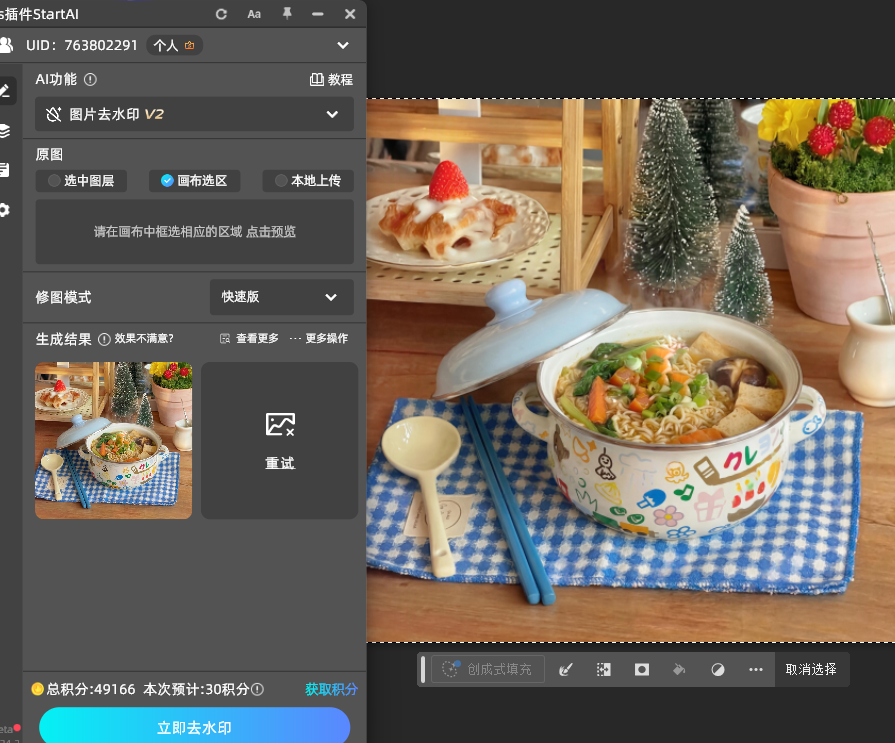Open the document list sidebar tab
The image size is (895, 743).
pos(5,170)
